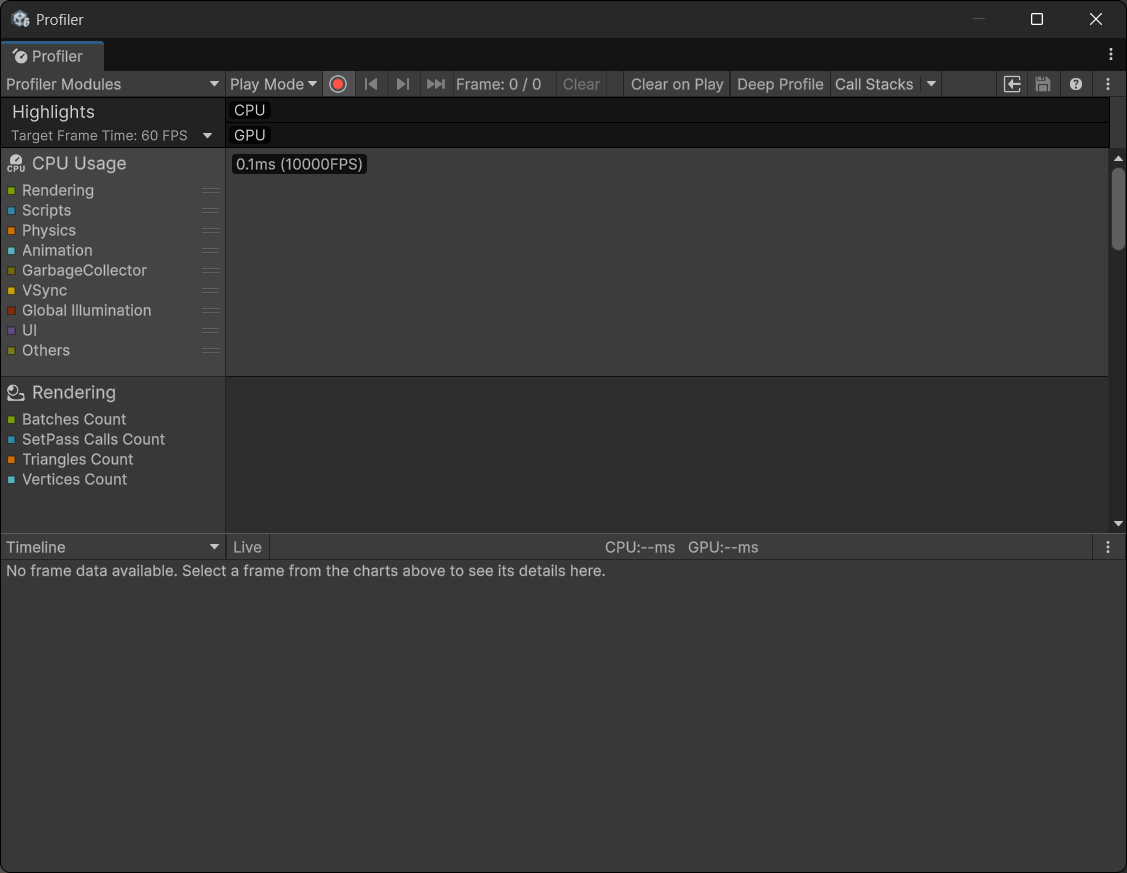The height and width of the screenshot is (873, 1127).
Task: Click the Live button in details pane
Action: pyautogui.click(x=247, y=547)
